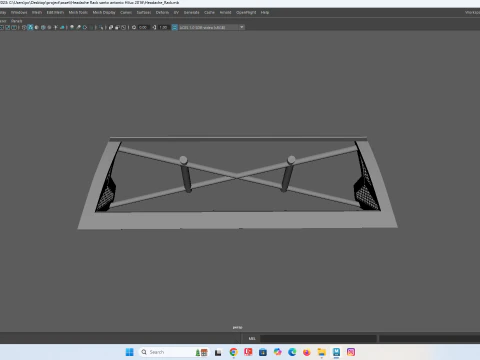Click the multisample anti-aliasing icon

tap(85, 27)
